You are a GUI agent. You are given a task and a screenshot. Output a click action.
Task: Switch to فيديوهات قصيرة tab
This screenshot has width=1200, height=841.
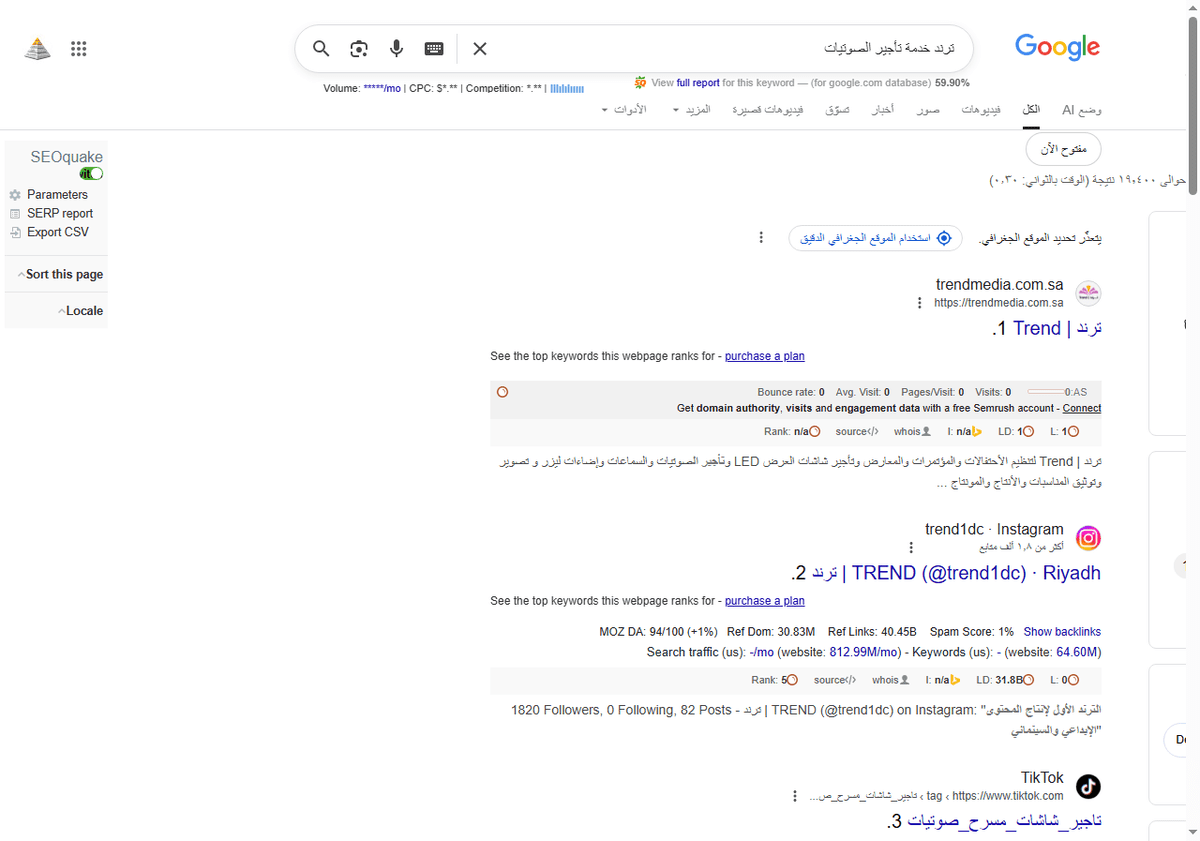click(x=766, y=109)
